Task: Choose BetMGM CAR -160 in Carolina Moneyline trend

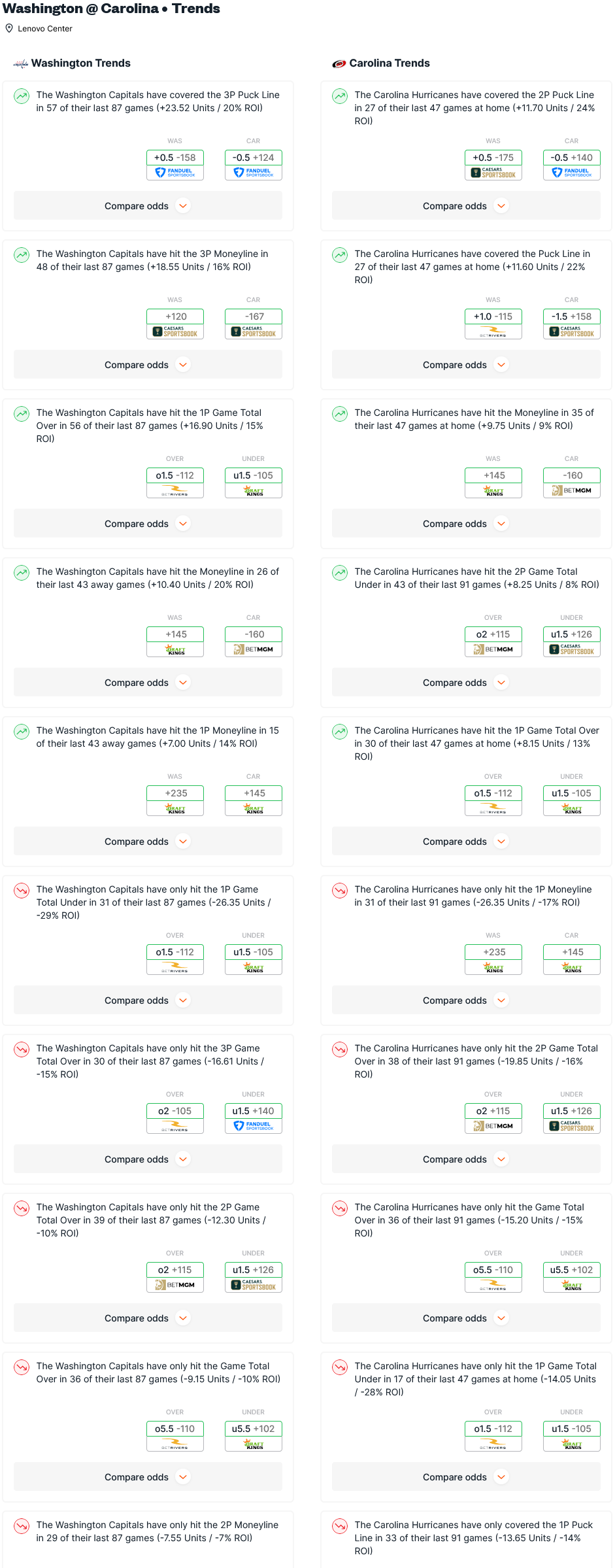Action: tap(572, 483)
